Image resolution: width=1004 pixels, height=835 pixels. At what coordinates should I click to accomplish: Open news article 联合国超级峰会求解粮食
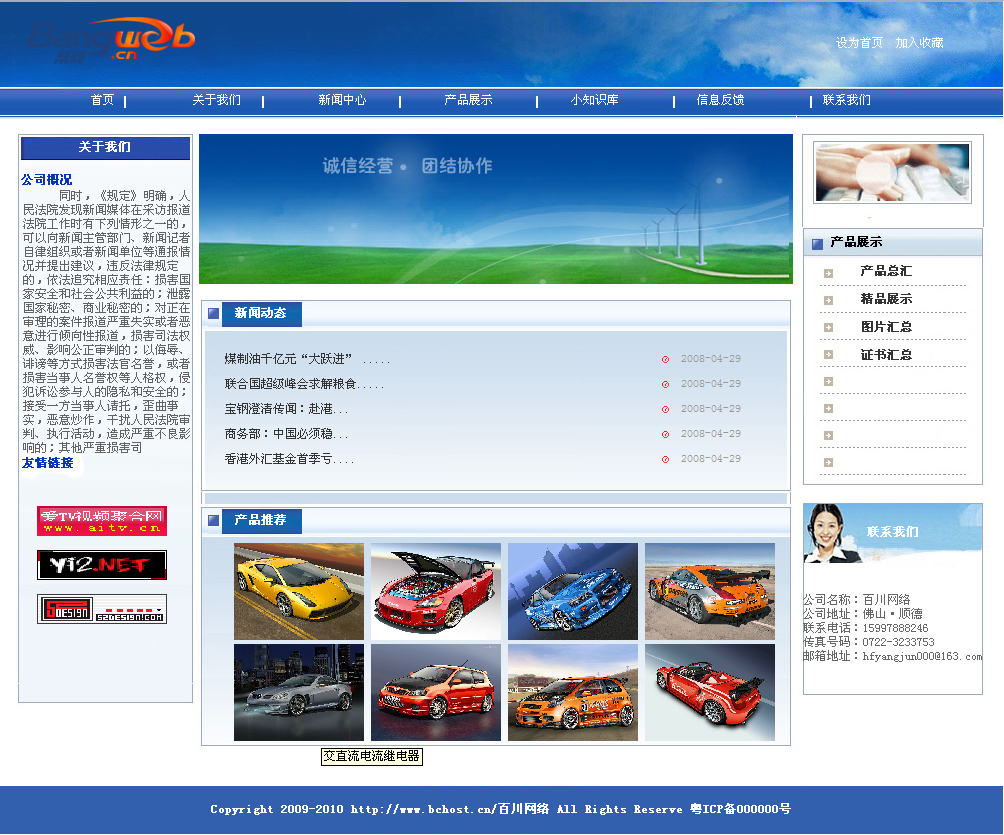(304, 384)
